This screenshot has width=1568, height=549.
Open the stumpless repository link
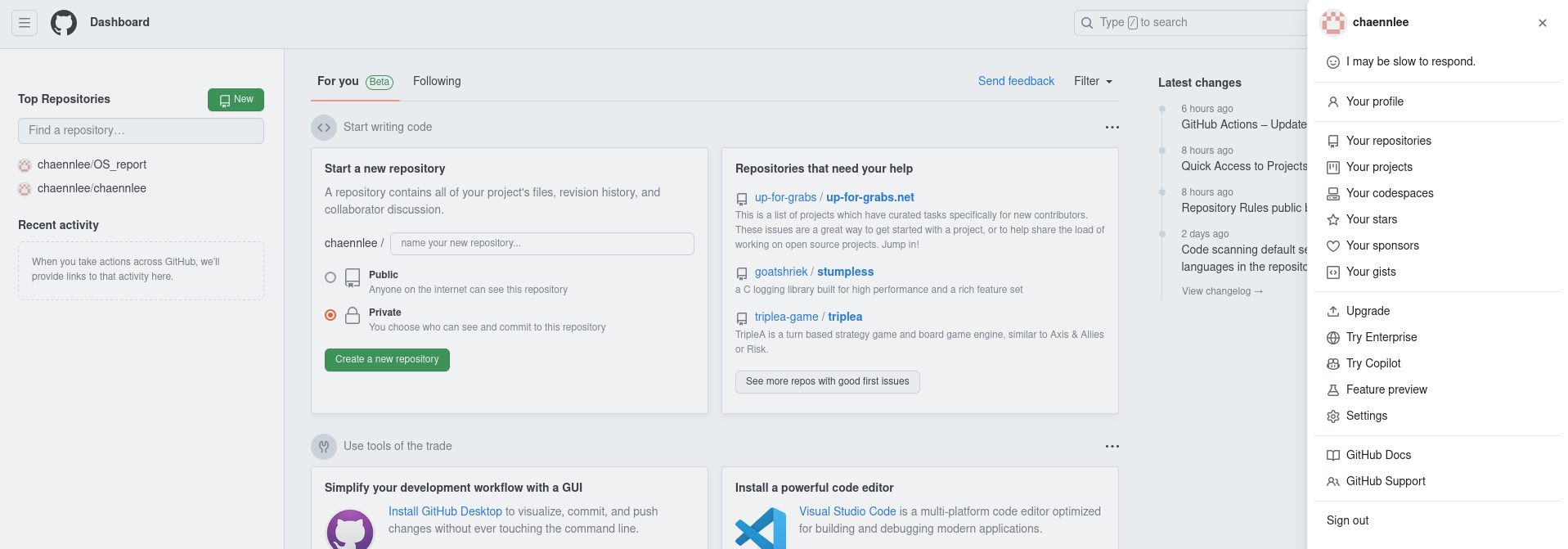[x=845, y=272]
